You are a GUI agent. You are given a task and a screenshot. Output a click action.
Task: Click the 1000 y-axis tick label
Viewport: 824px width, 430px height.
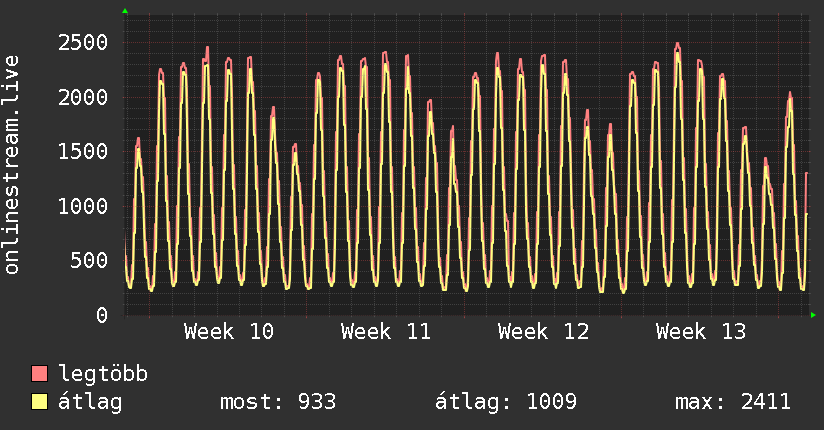point(83,206)
